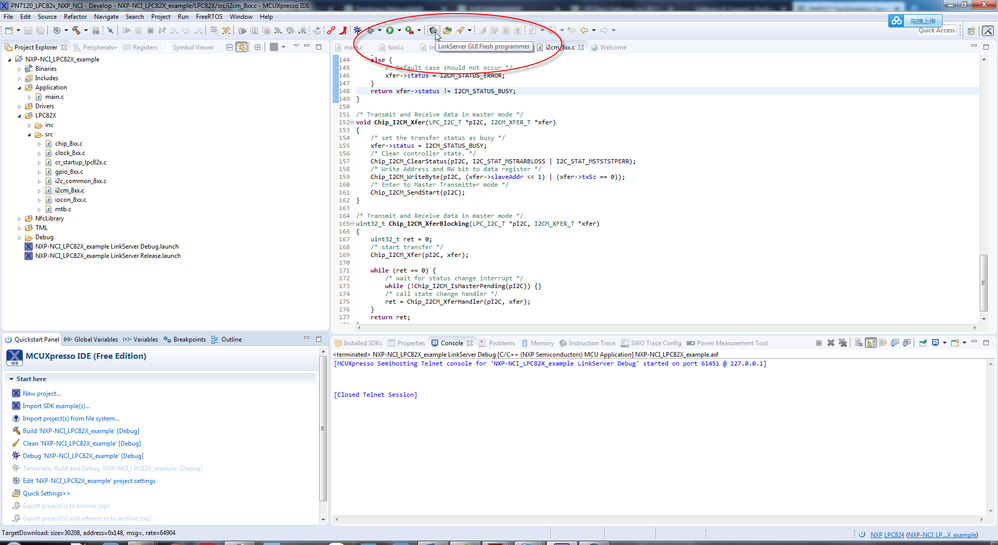The width and height of the screenshot is (998, 545).
Task: Click the New project... link
Action: [42, 393]
